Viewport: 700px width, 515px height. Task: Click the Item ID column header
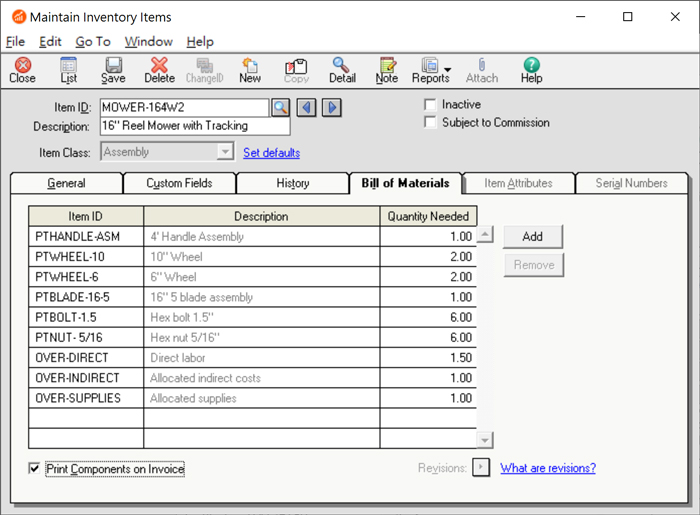tap(86, 216)
